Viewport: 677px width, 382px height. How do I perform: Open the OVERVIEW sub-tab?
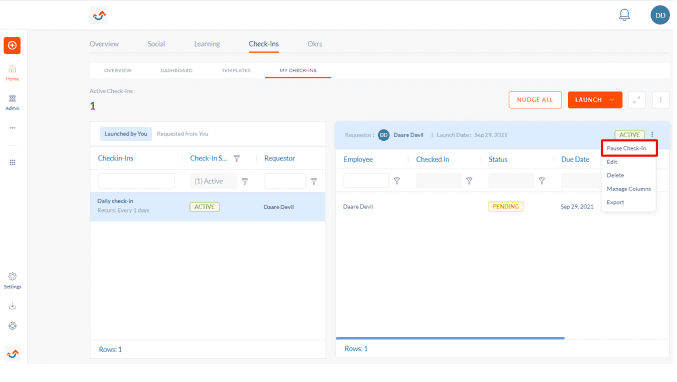coord(117,70)
